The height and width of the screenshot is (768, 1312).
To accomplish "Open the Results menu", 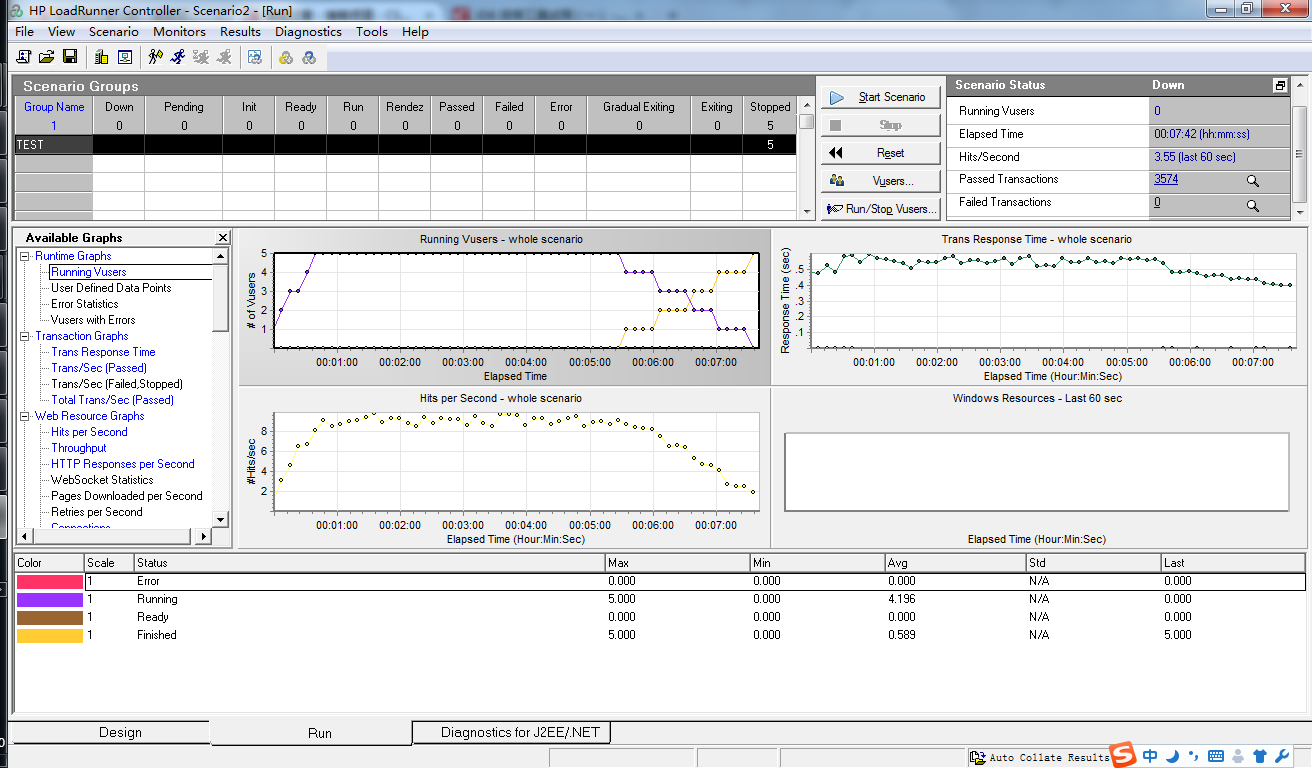I will (x=240, y=32).
